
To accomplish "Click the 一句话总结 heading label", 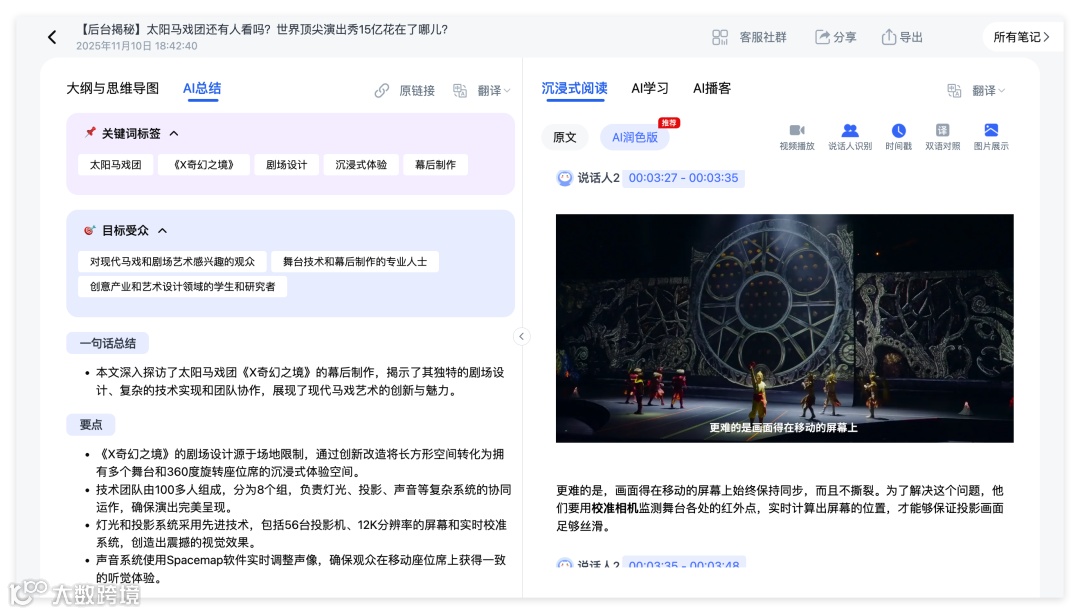I will 107,343.
